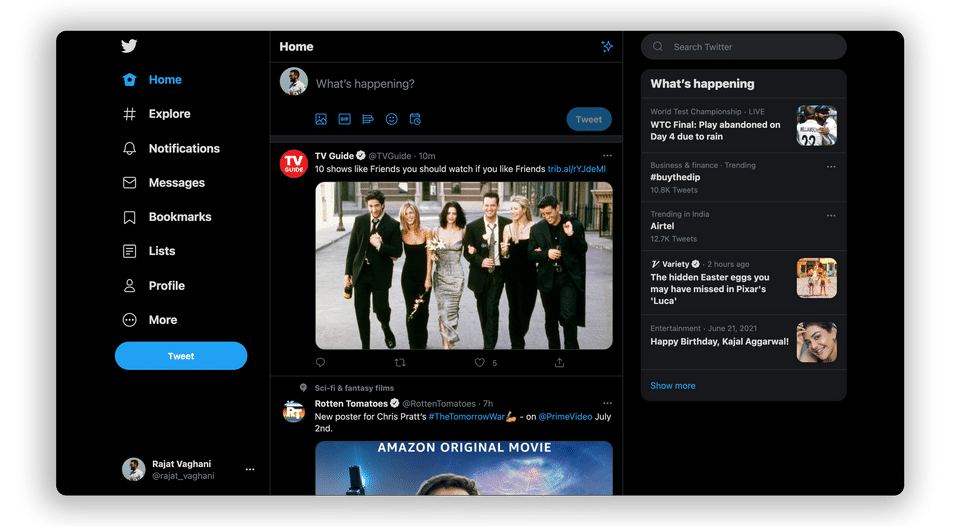Open the Amazon Original Movie poster

click(464, 468)
